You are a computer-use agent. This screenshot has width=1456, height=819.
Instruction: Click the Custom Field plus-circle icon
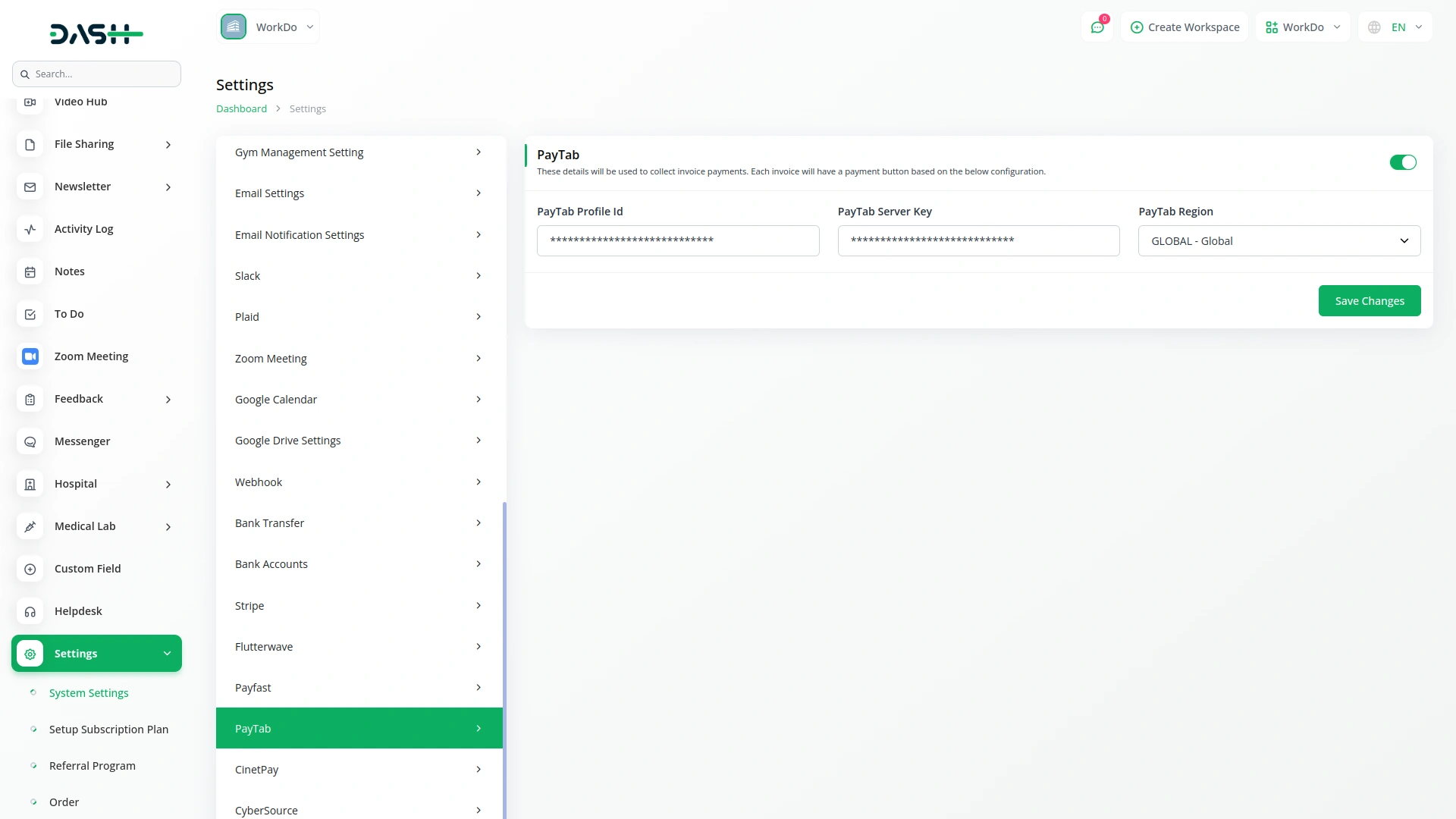click(30, 569)
